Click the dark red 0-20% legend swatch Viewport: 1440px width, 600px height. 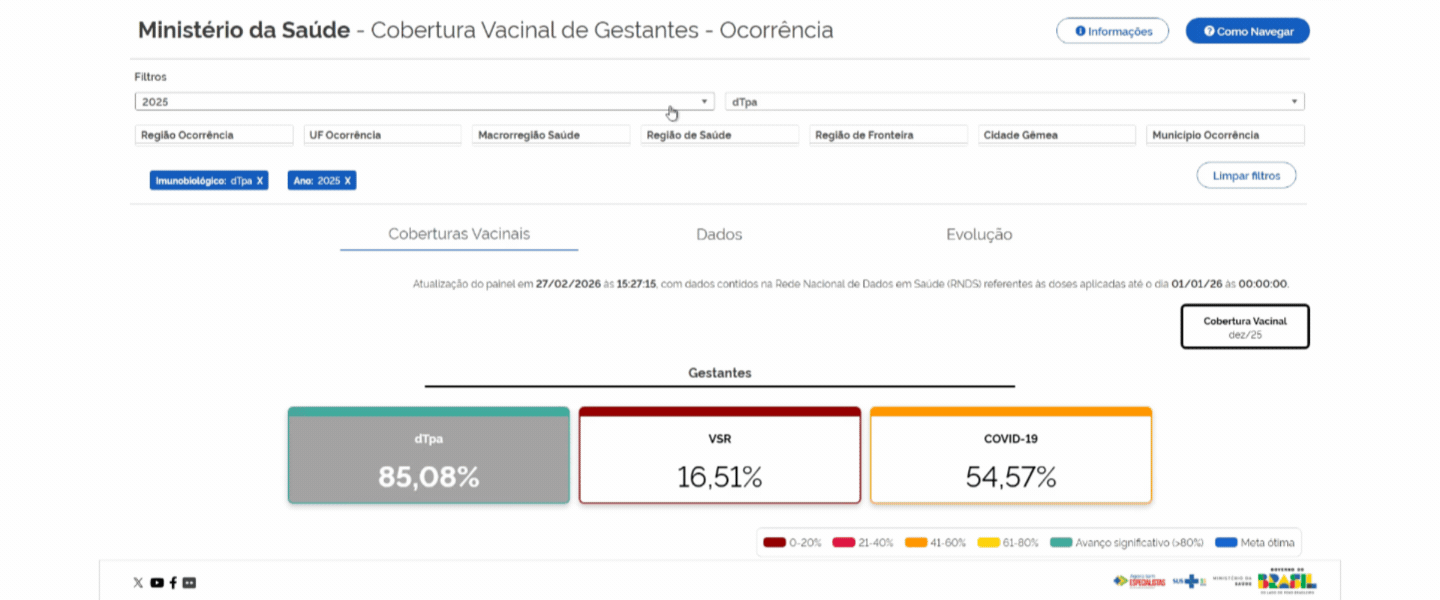point(774,543)
